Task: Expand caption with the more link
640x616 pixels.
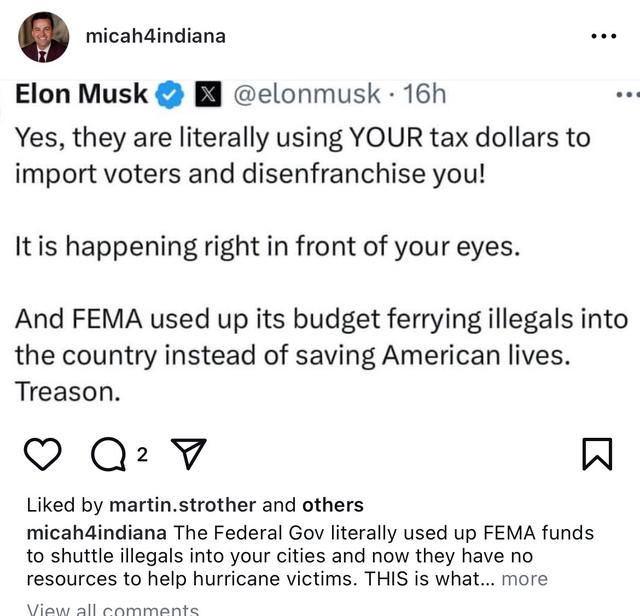Action: coord(524,579)
